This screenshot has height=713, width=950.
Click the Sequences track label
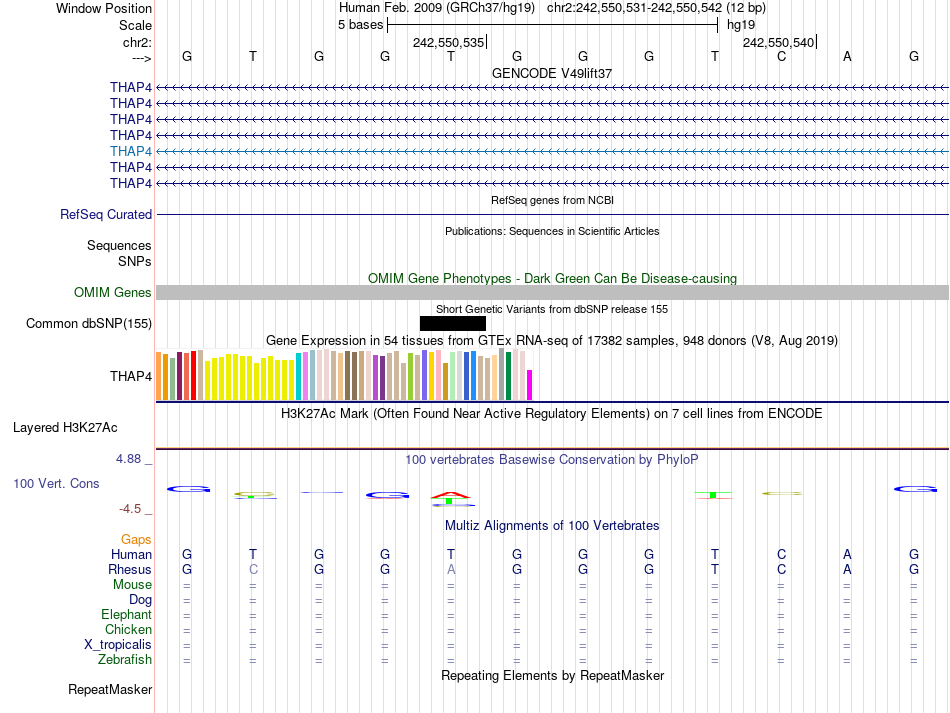point(119,245)
